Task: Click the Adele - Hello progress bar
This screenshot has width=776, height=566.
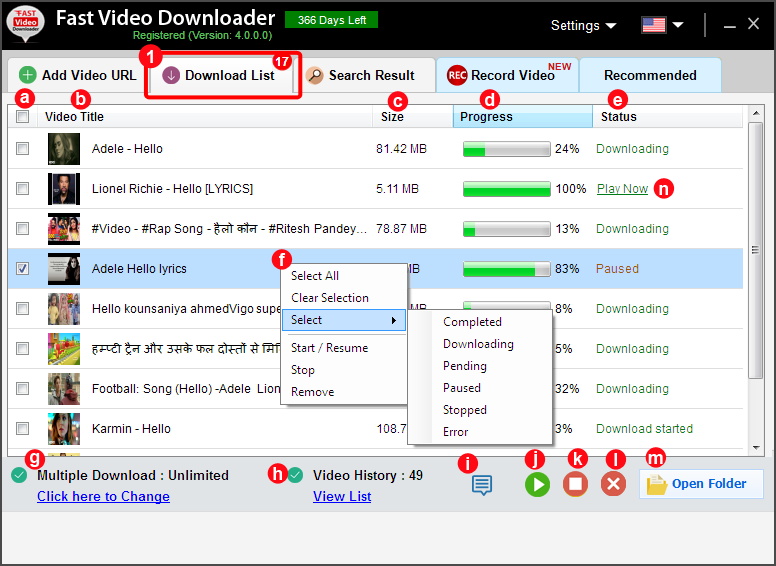Action: point(506,148)
